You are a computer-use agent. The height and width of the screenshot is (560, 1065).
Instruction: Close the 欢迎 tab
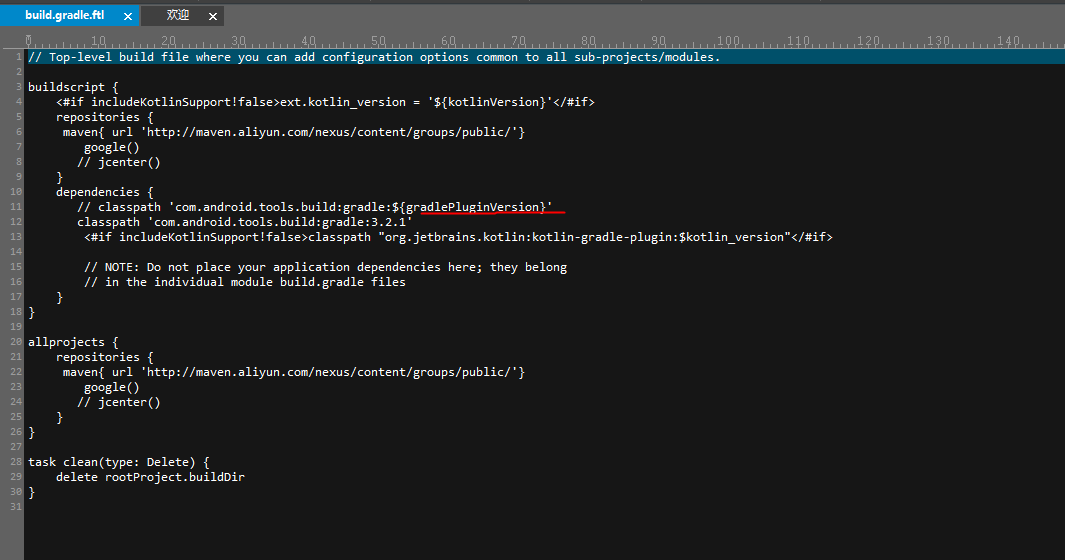pos(213,16)
